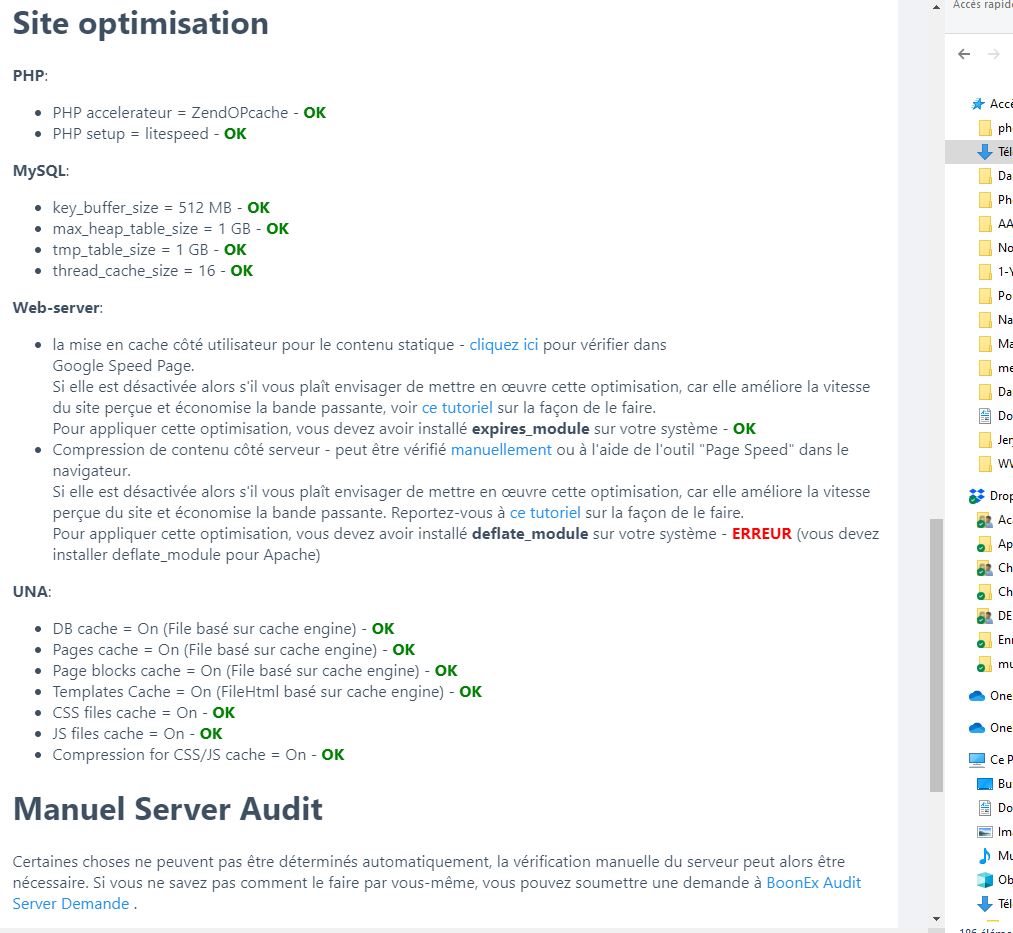Click the scroll-down arrow of page scrollbar

click(x=936, y=918)
